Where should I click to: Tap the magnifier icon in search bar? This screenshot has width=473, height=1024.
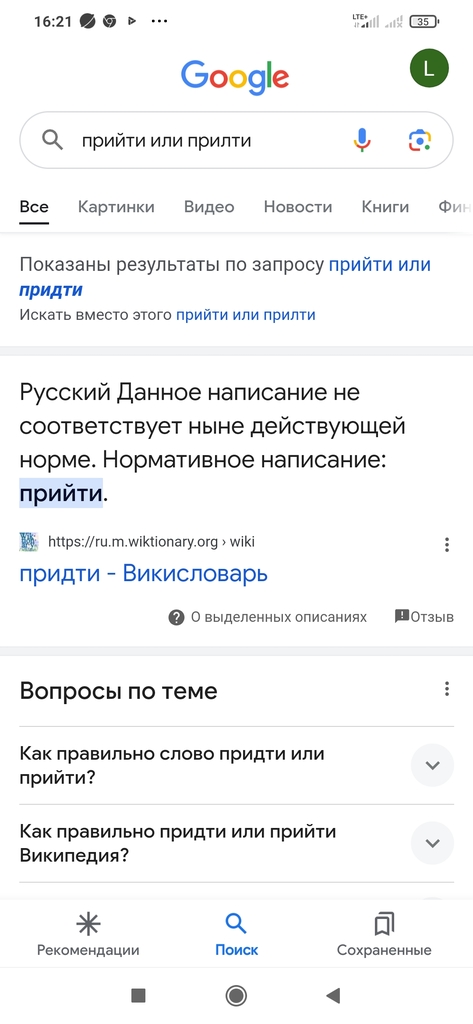coord(52,140)
